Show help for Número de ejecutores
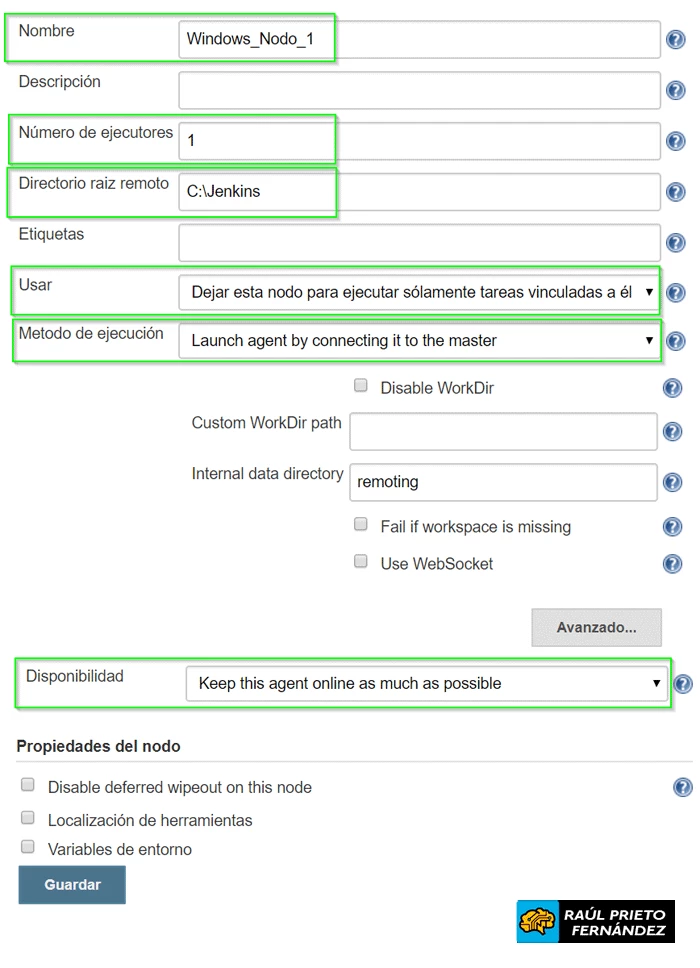 (675, 141)
